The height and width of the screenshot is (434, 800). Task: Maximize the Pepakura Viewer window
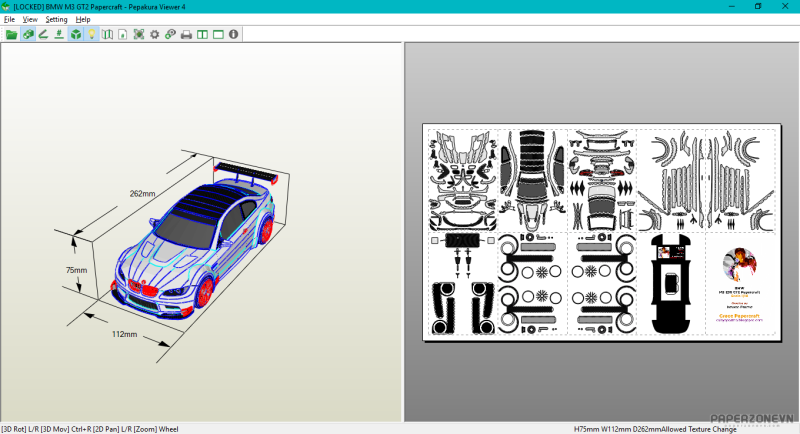[x=757, y=6]
